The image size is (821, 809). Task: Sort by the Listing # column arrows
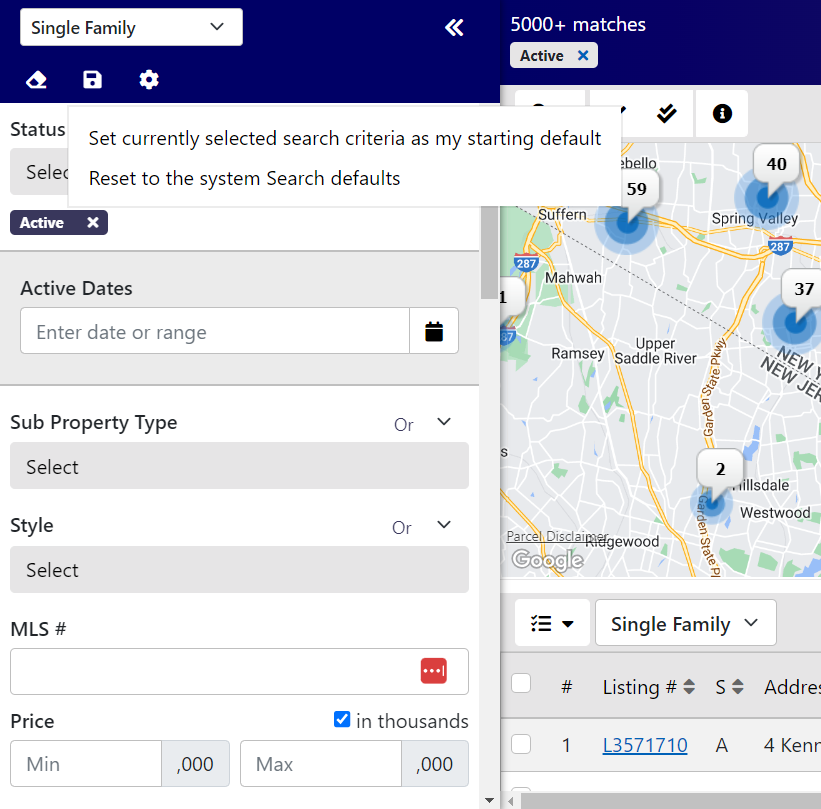coord(689,686)
